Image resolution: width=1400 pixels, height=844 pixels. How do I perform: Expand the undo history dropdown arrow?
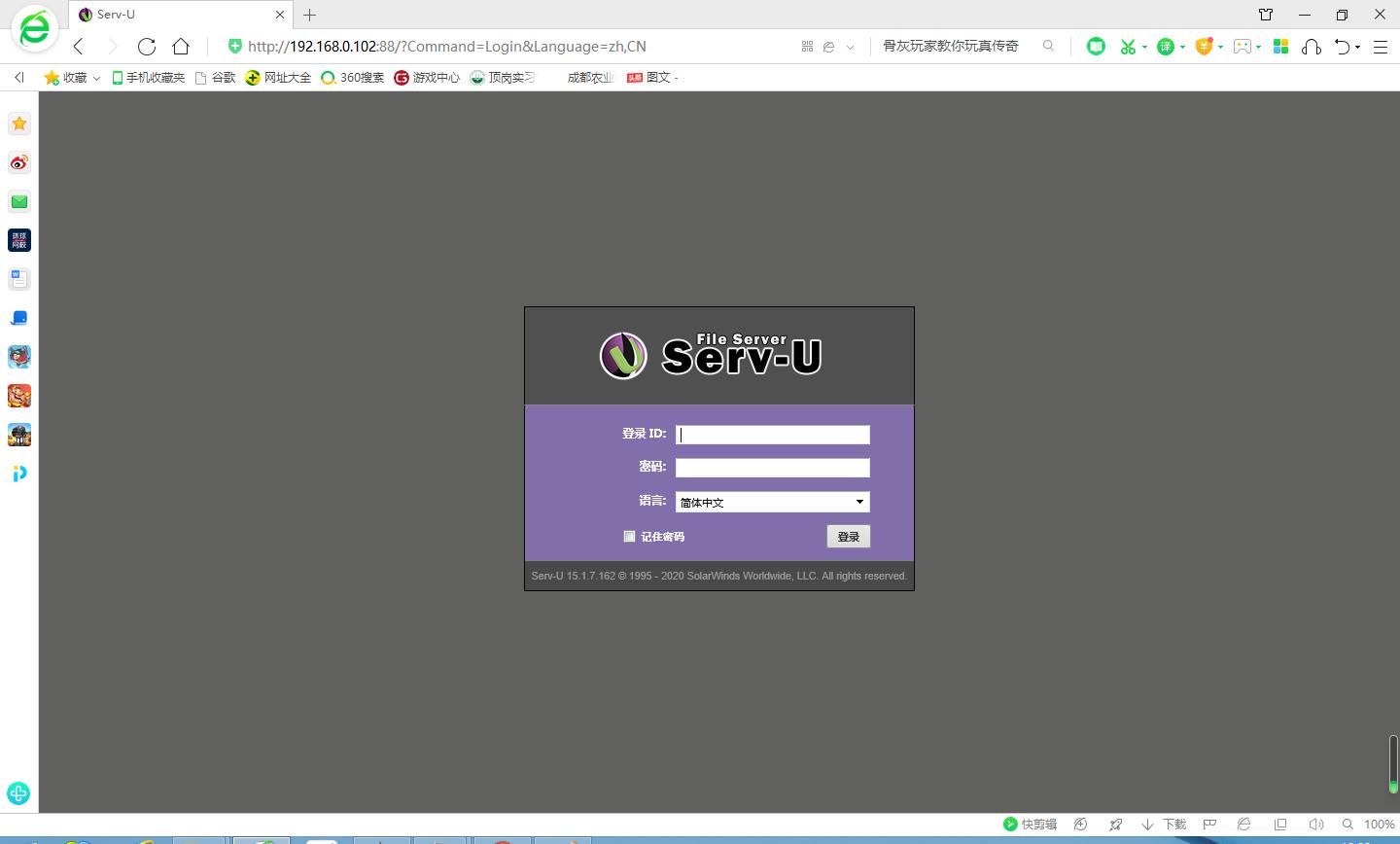point(1358,47)
